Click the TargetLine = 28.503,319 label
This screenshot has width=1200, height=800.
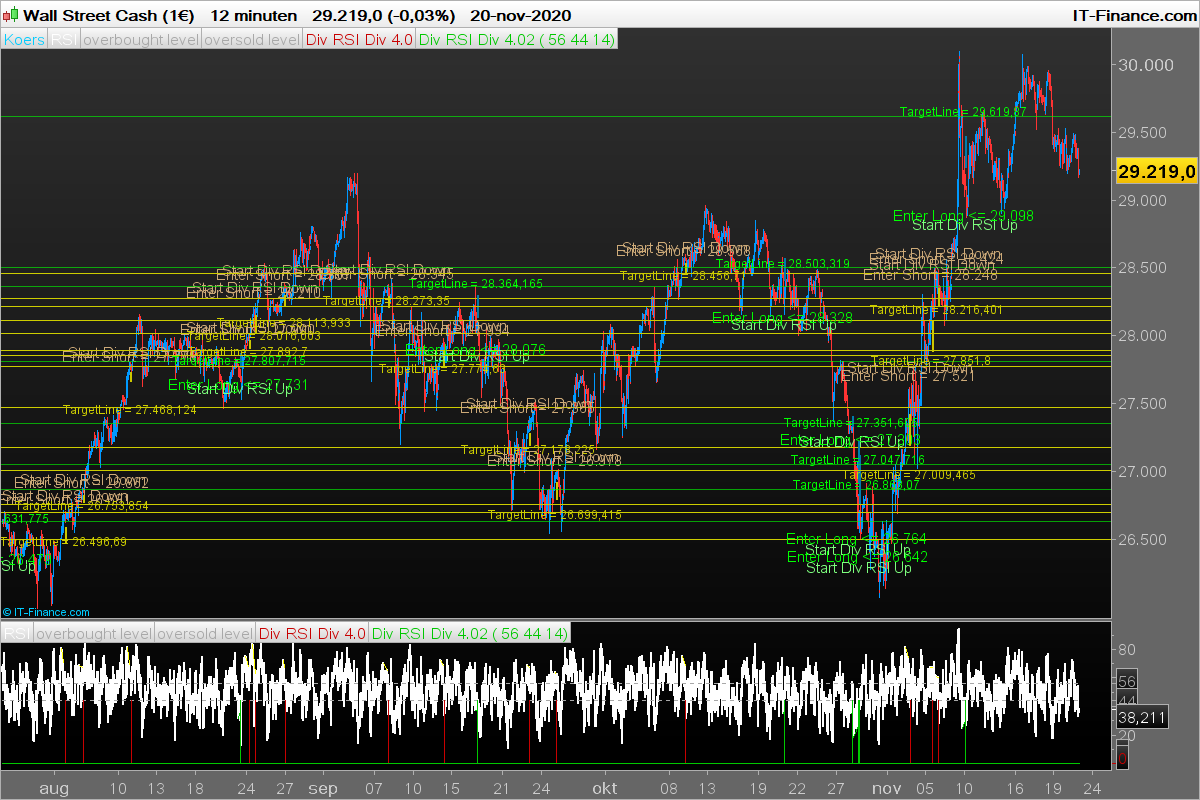tap(783, 263)
